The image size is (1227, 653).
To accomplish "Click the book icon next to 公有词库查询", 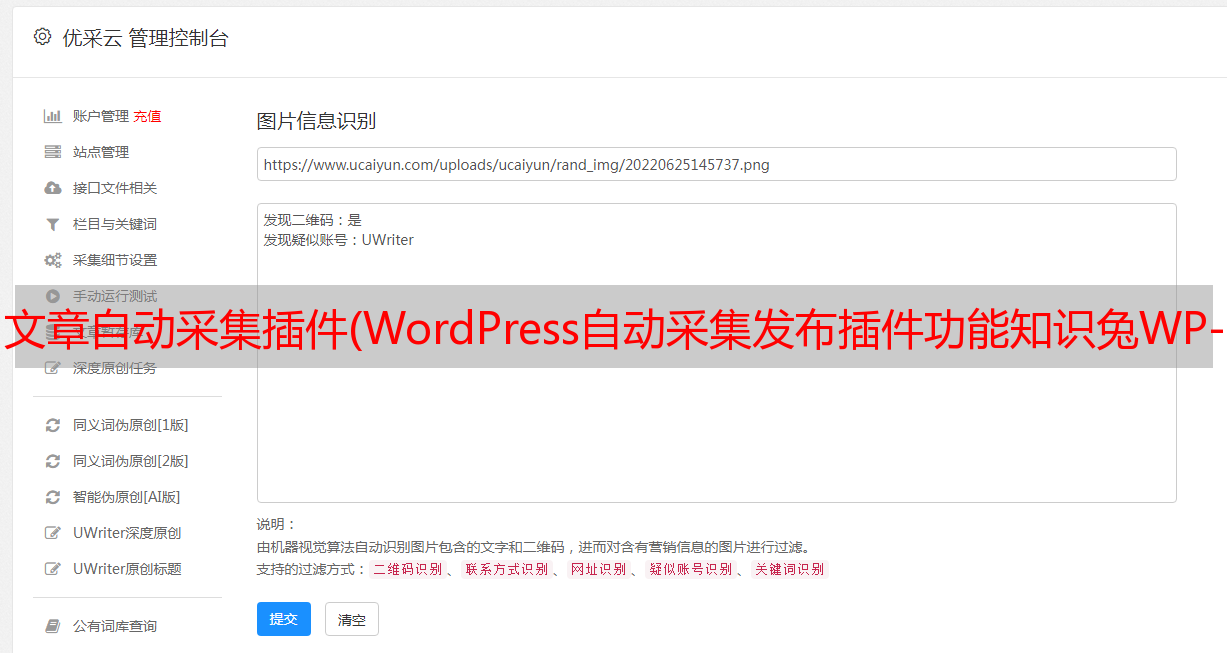I will pos(53,626).
